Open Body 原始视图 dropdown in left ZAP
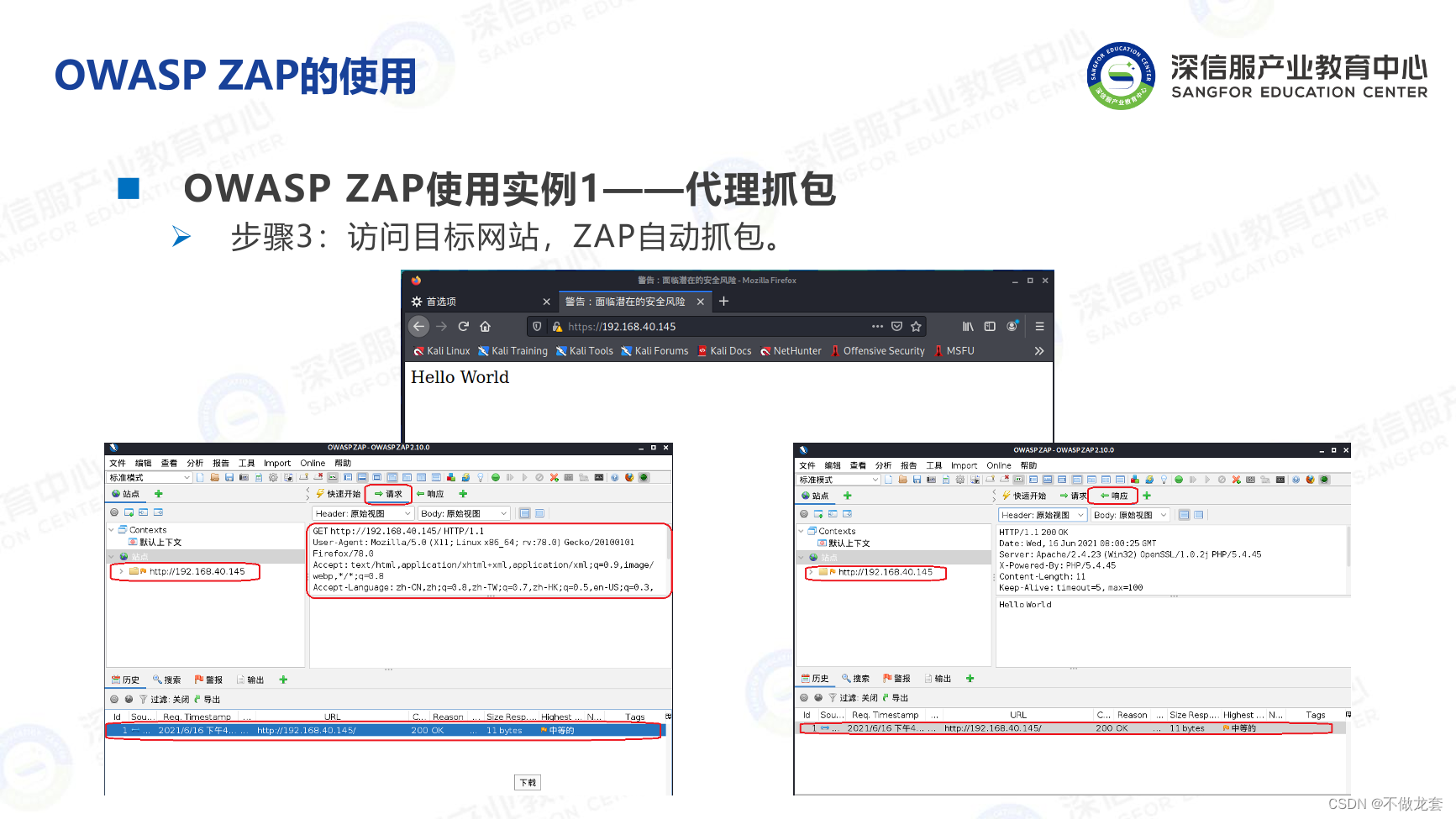1456x819 pixels. coord(464,513)
